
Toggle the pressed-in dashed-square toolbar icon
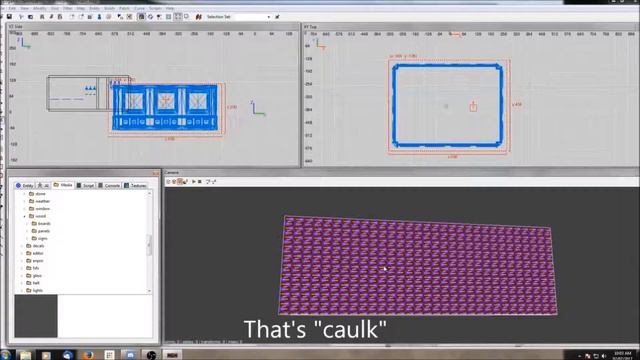(178, 17)
